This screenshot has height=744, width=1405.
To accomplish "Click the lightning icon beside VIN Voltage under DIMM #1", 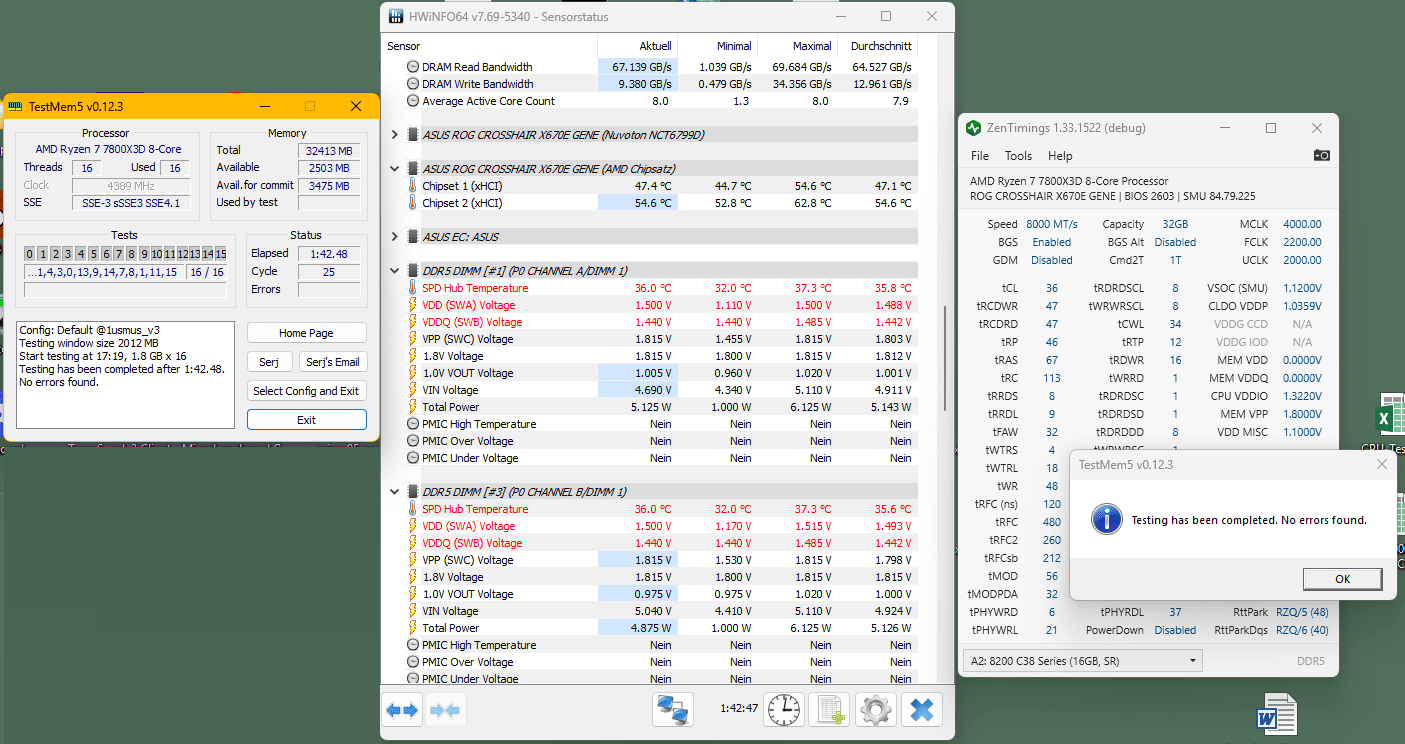I will click(412, 390).
